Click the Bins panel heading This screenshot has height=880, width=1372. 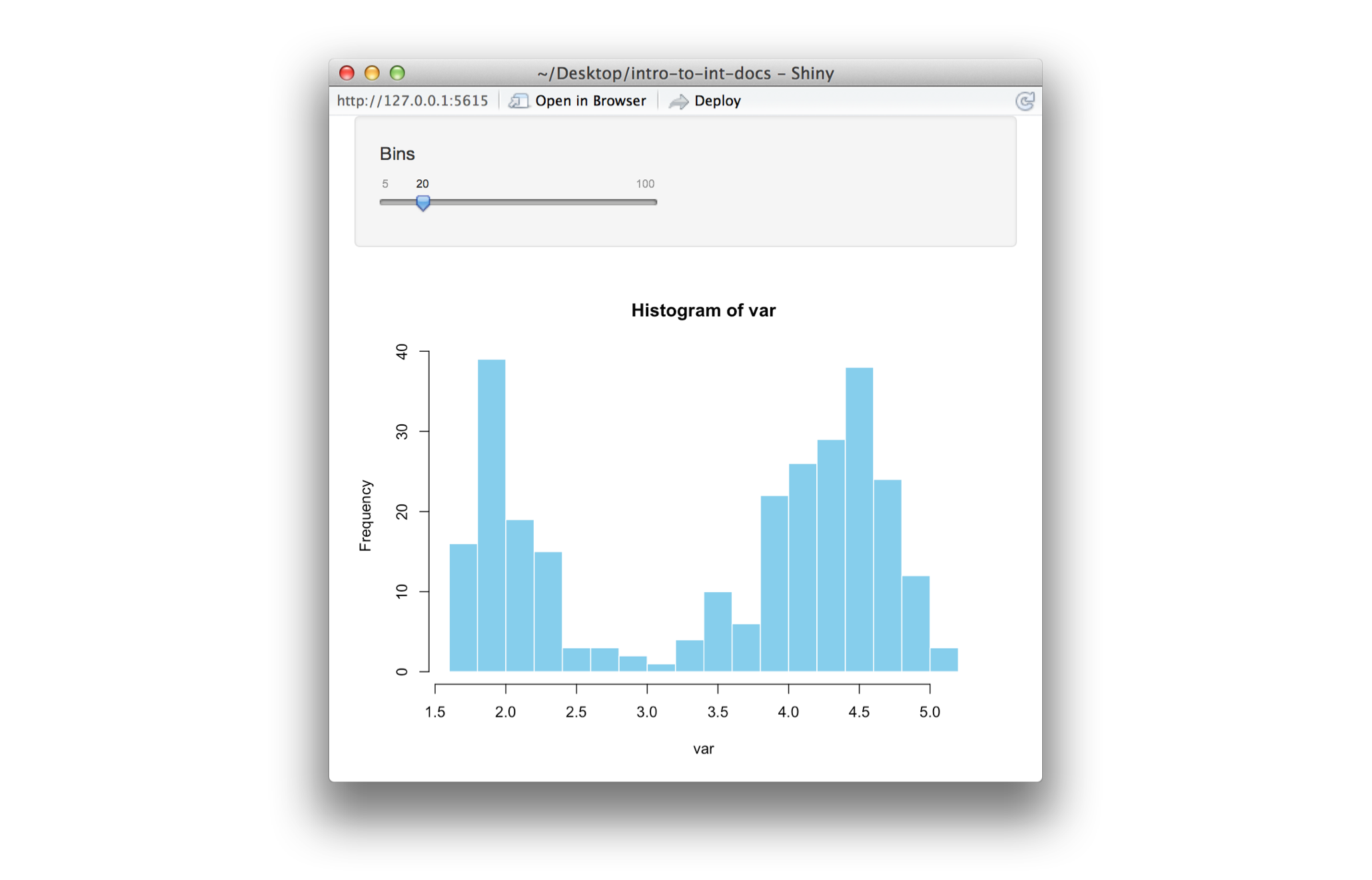coord(396,154)
